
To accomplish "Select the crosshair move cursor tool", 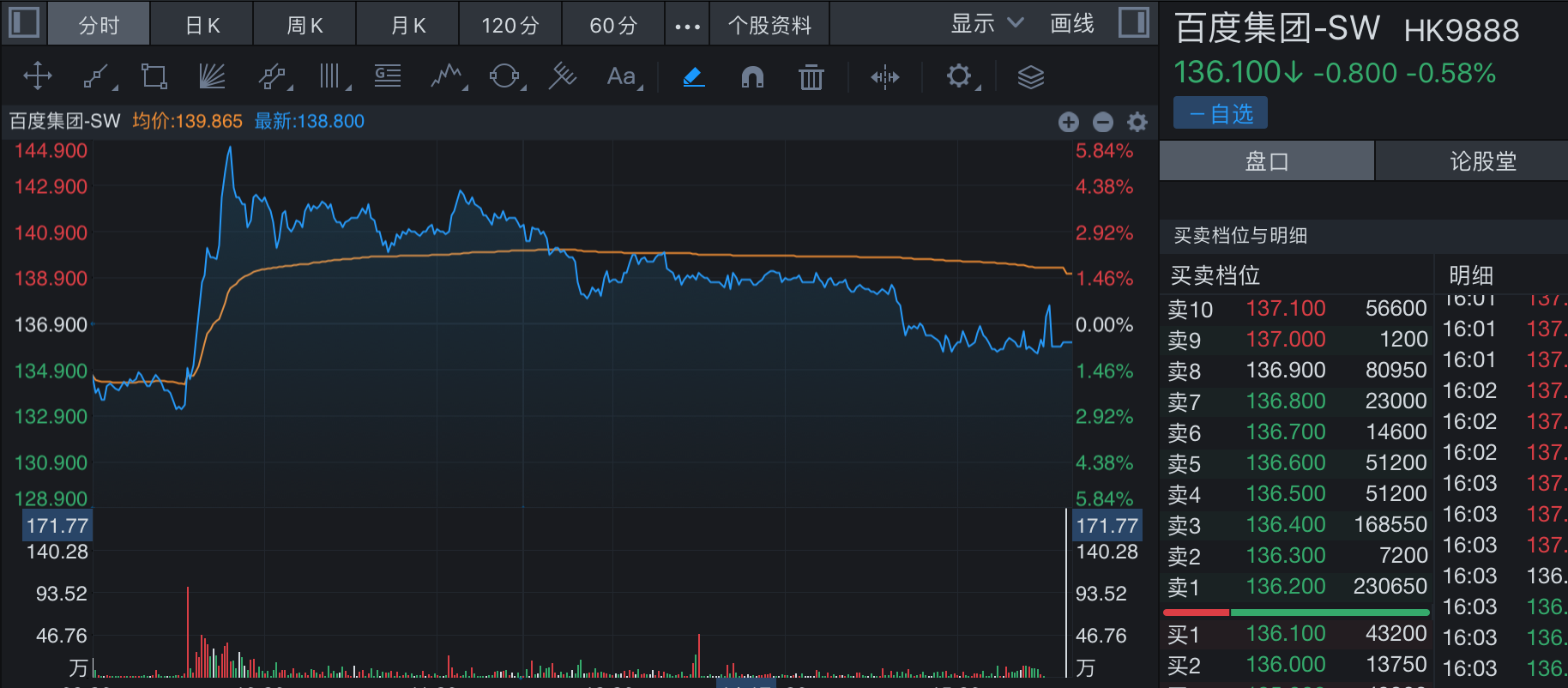I will [38, 77].
